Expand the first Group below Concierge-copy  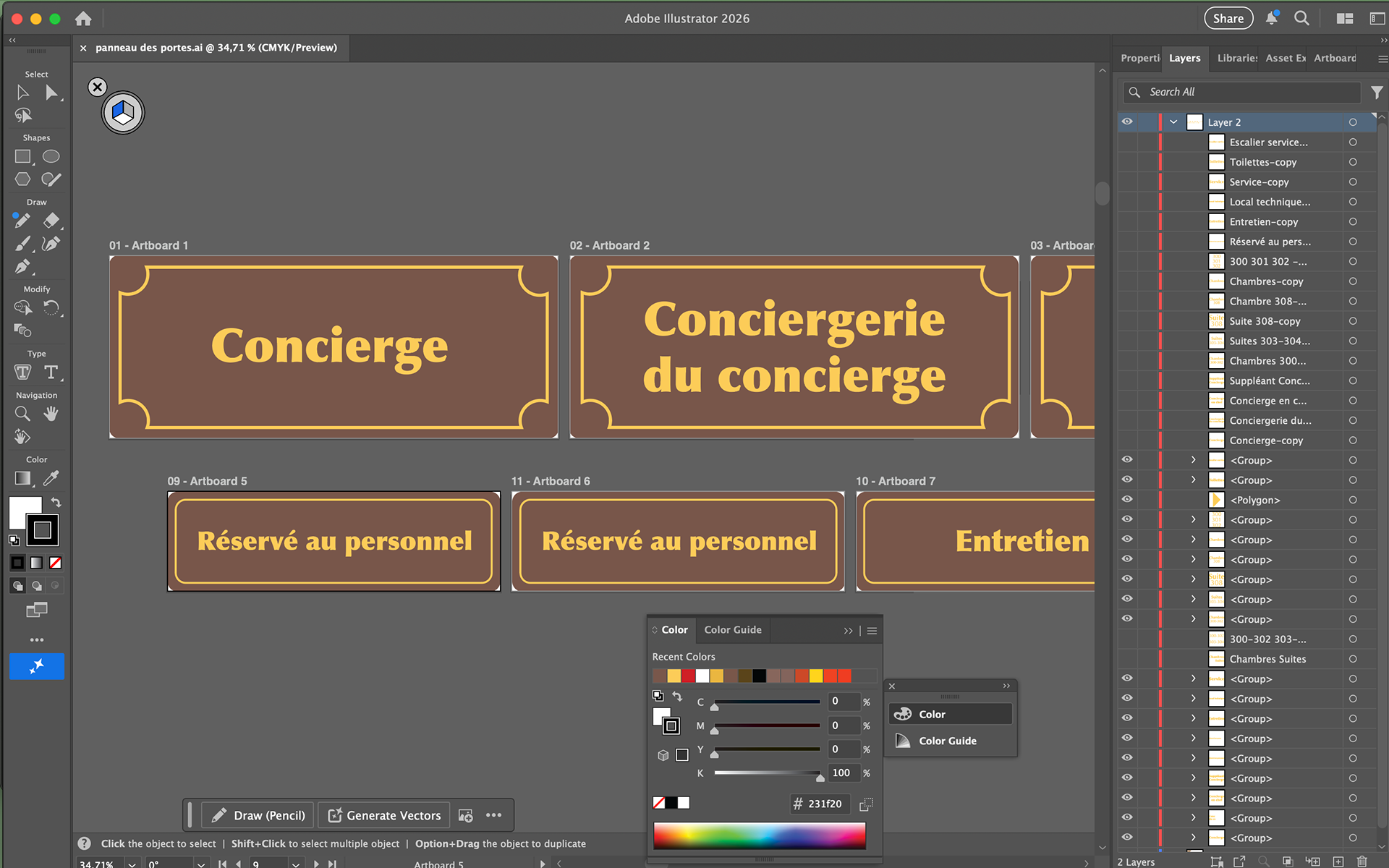tap(1193, 460)
